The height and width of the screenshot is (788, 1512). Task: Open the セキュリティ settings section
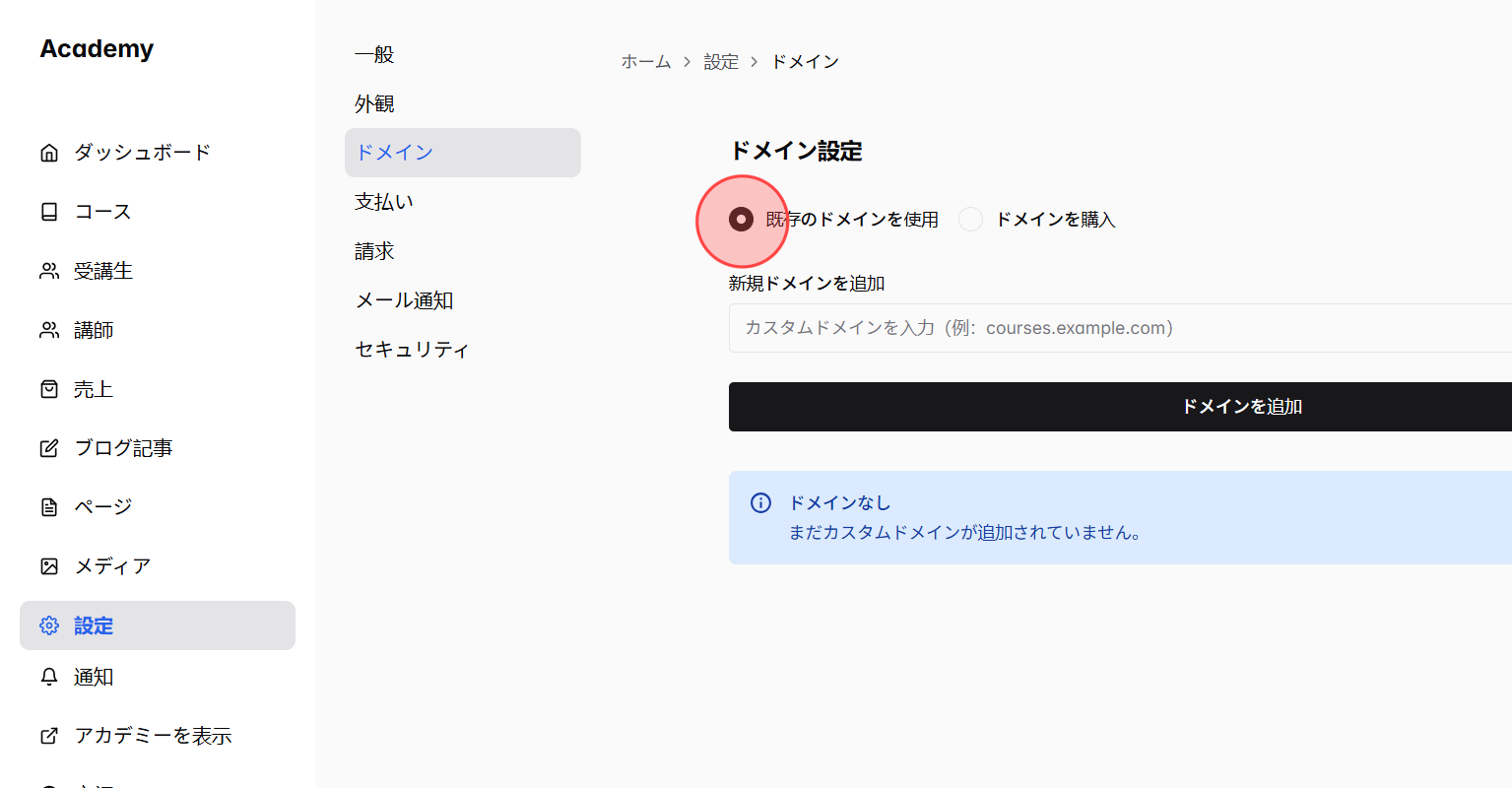tap(411, 349)
